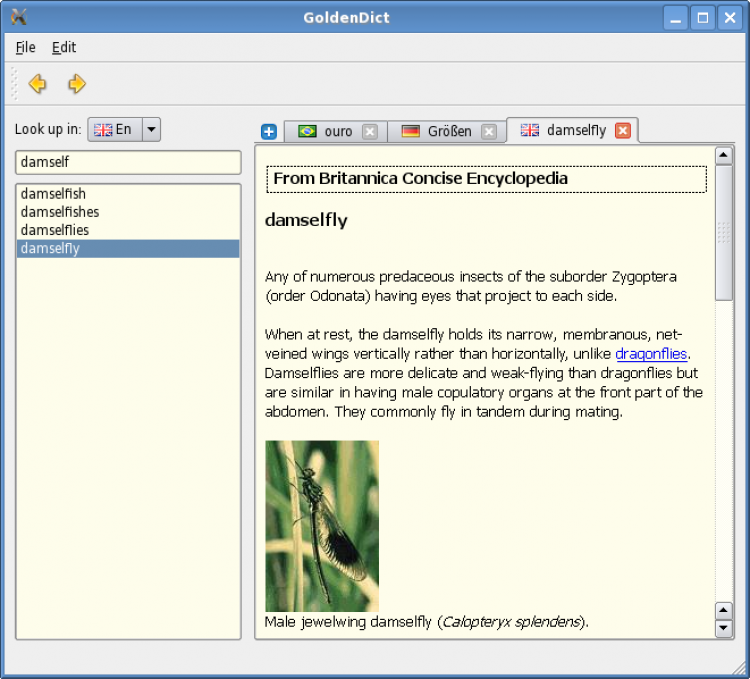The height and width of the screenshot is (679, 750).
Task: Click the scrollbar up arrow at top
Action: point(724,155)
